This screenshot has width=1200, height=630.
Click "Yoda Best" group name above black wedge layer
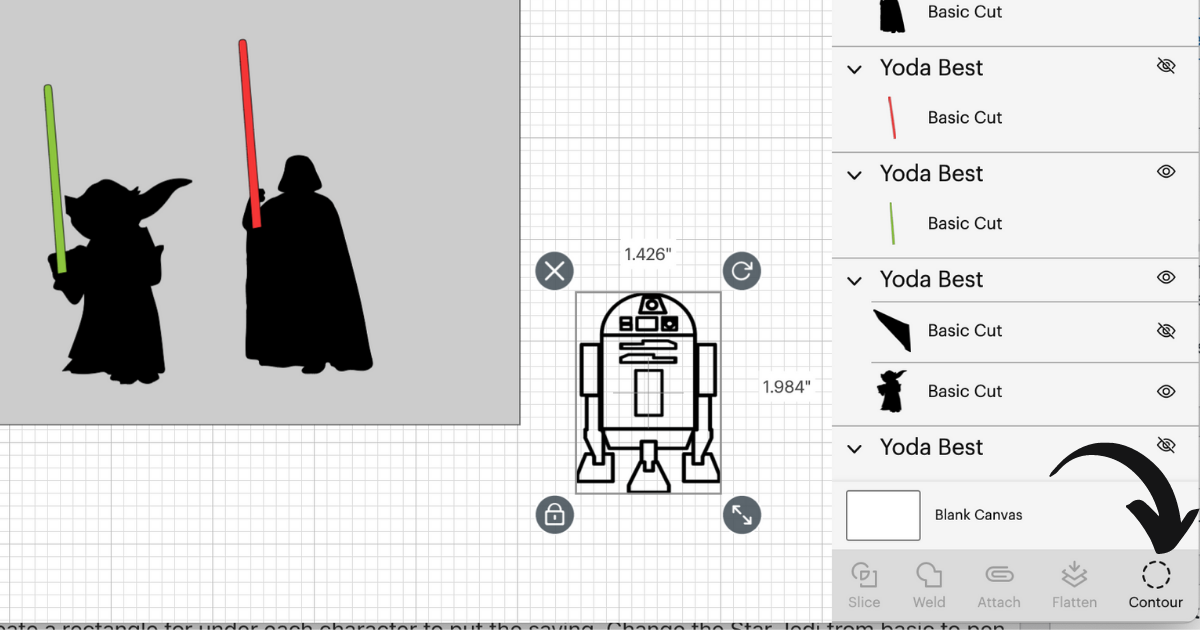point(932,280)
